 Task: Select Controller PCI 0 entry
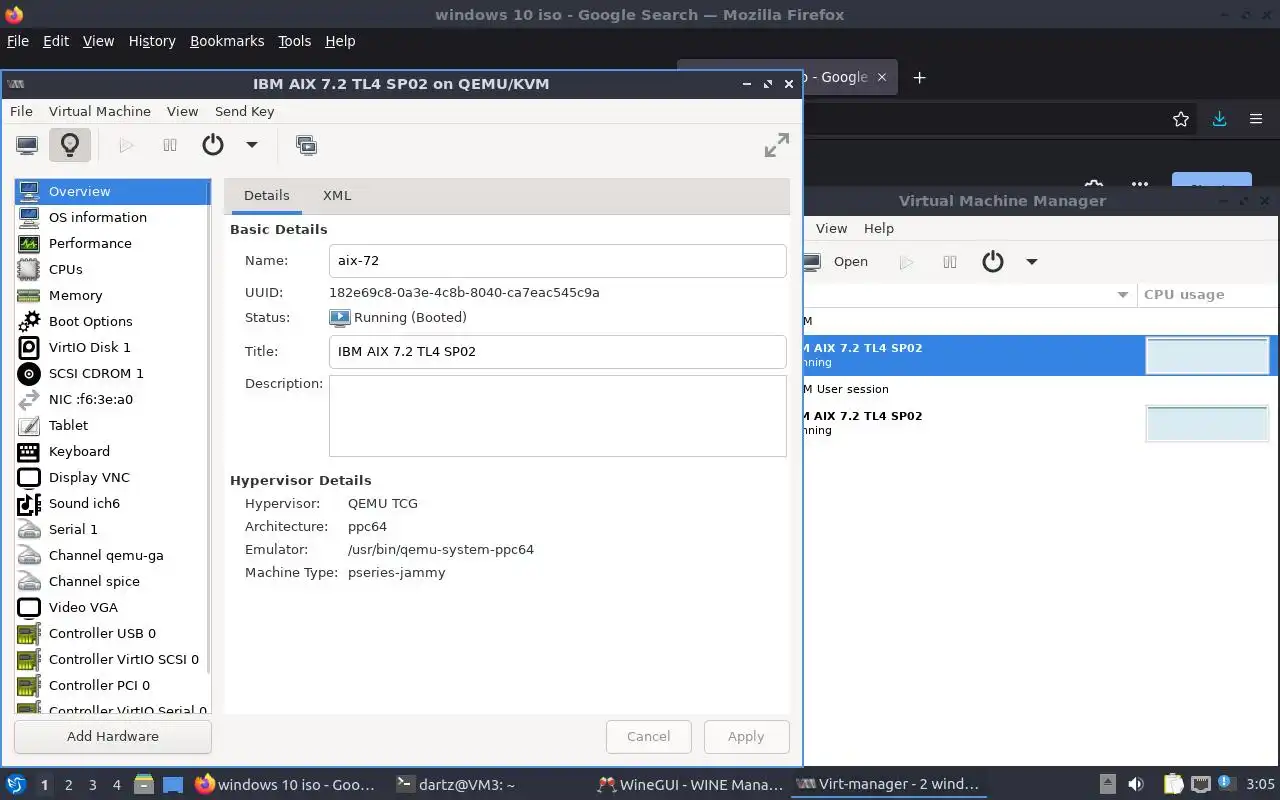point(113,685)
